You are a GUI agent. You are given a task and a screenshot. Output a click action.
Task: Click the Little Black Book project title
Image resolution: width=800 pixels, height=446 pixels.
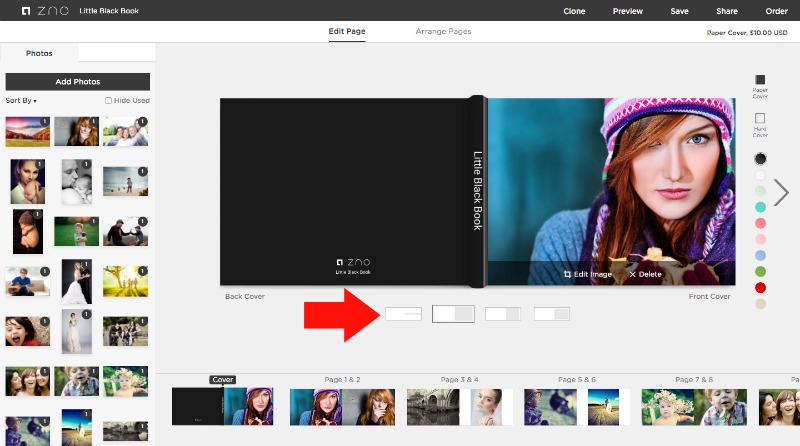[109, 11]
